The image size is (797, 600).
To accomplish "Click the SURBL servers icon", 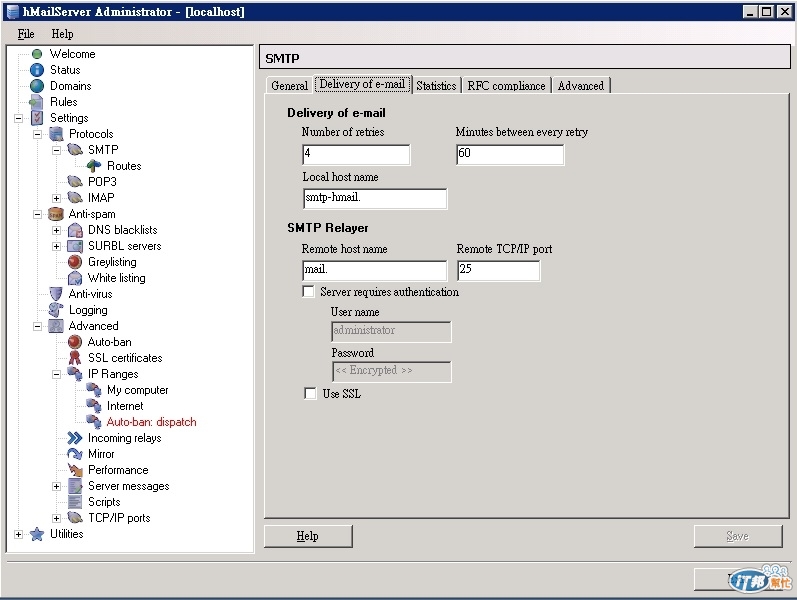I will pos(75,246).
